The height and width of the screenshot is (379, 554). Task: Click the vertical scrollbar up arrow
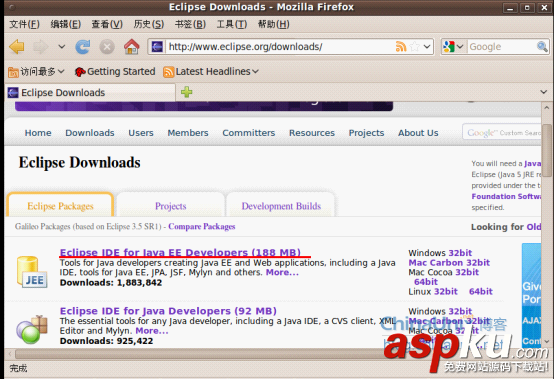(546, 107)
